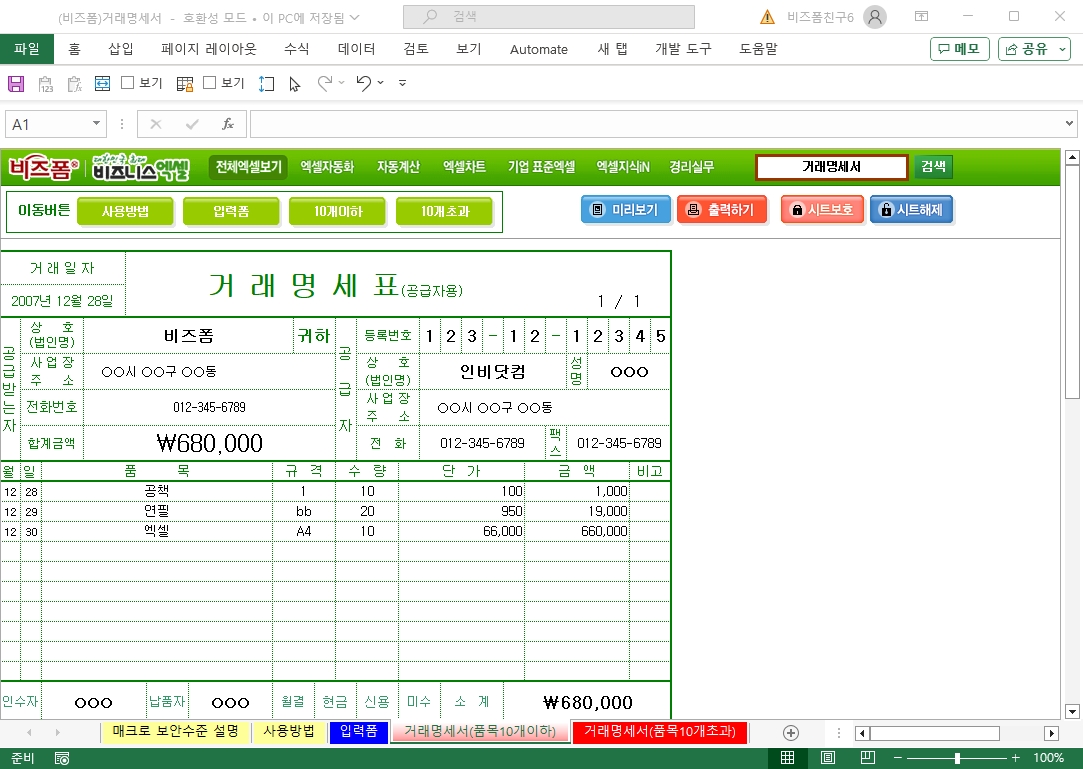Screen dimensions: 1083x769
Task: Switch to 매크로 보안수준 설명 sheet tab
Action: point(175,732)
